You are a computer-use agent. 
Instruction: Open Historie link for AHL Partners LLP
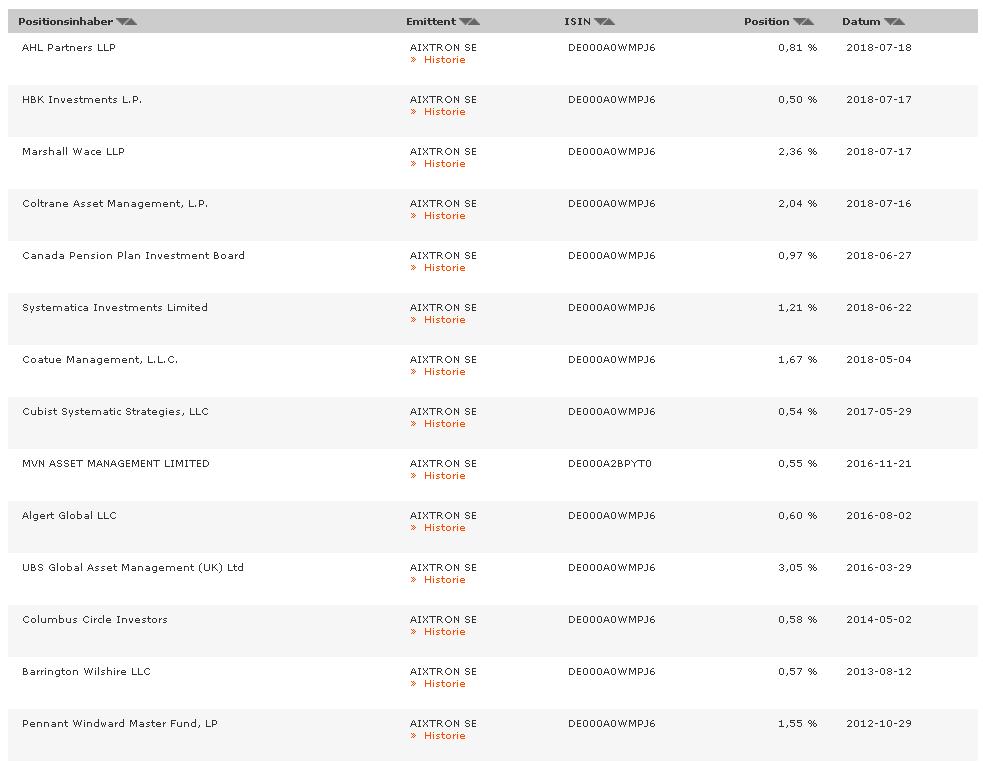444,60
